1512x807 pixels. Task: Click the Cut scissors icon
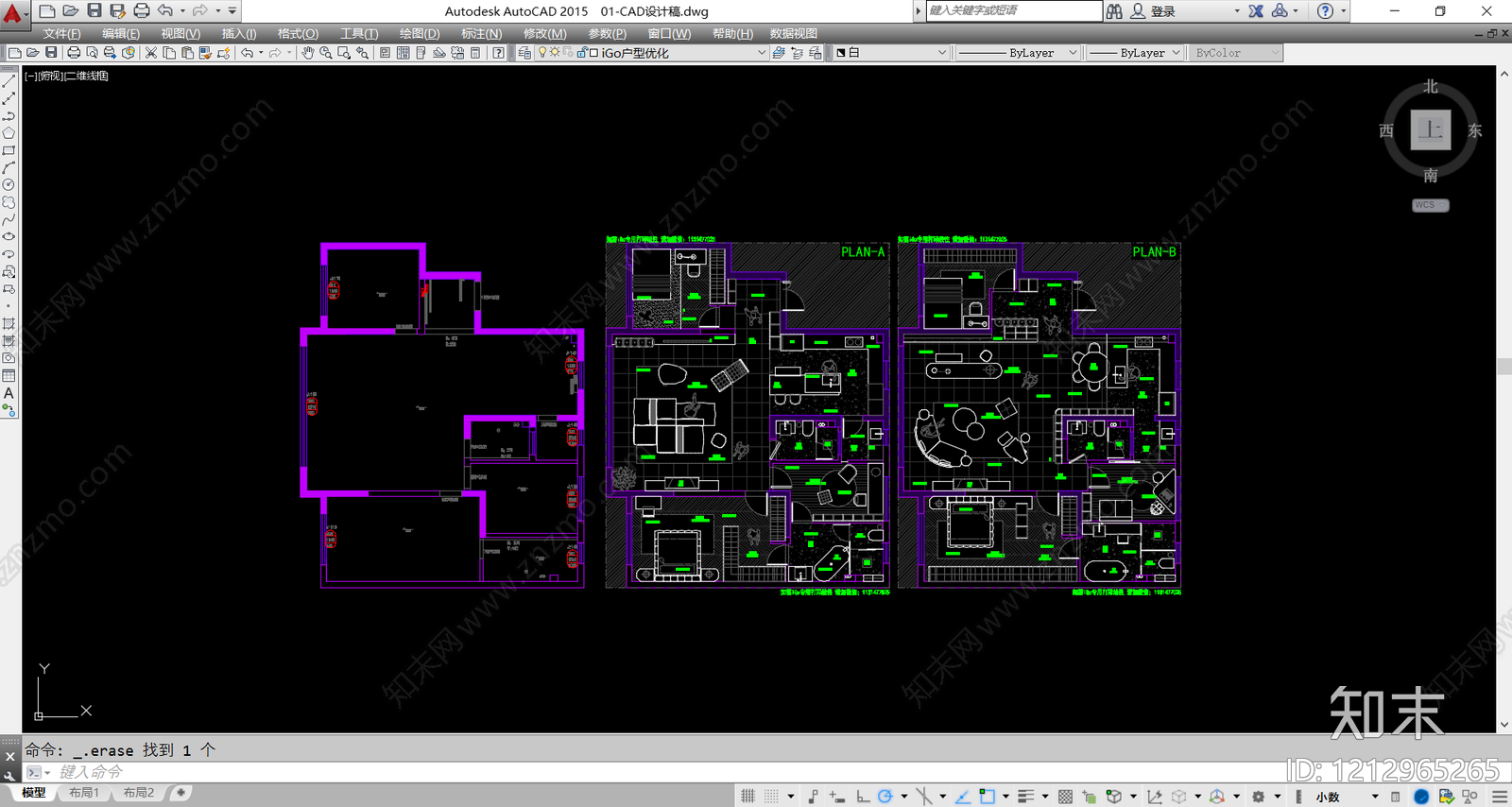tap(151, 53)
